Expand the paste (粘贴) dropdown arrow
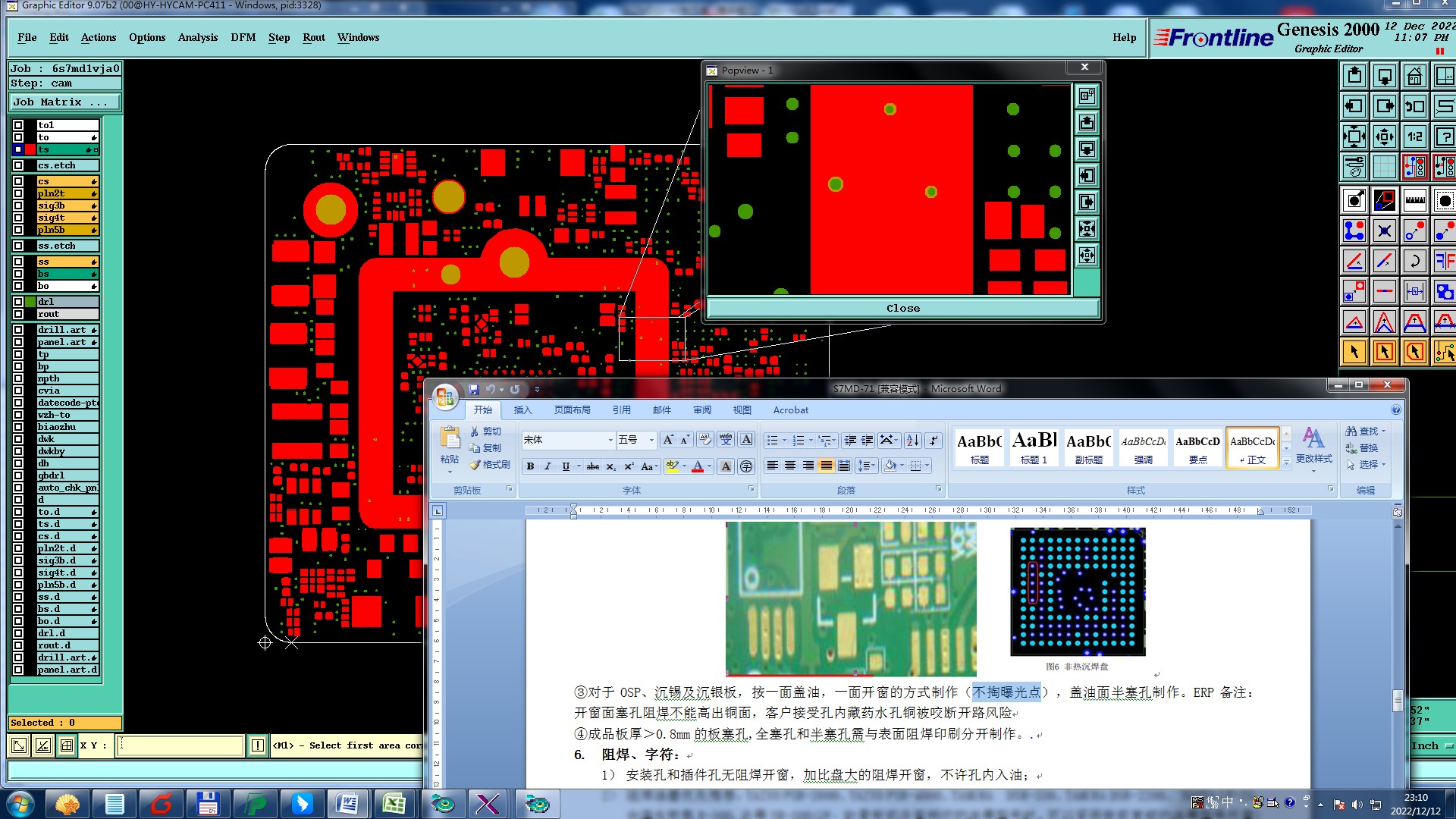 click(450, 472)
